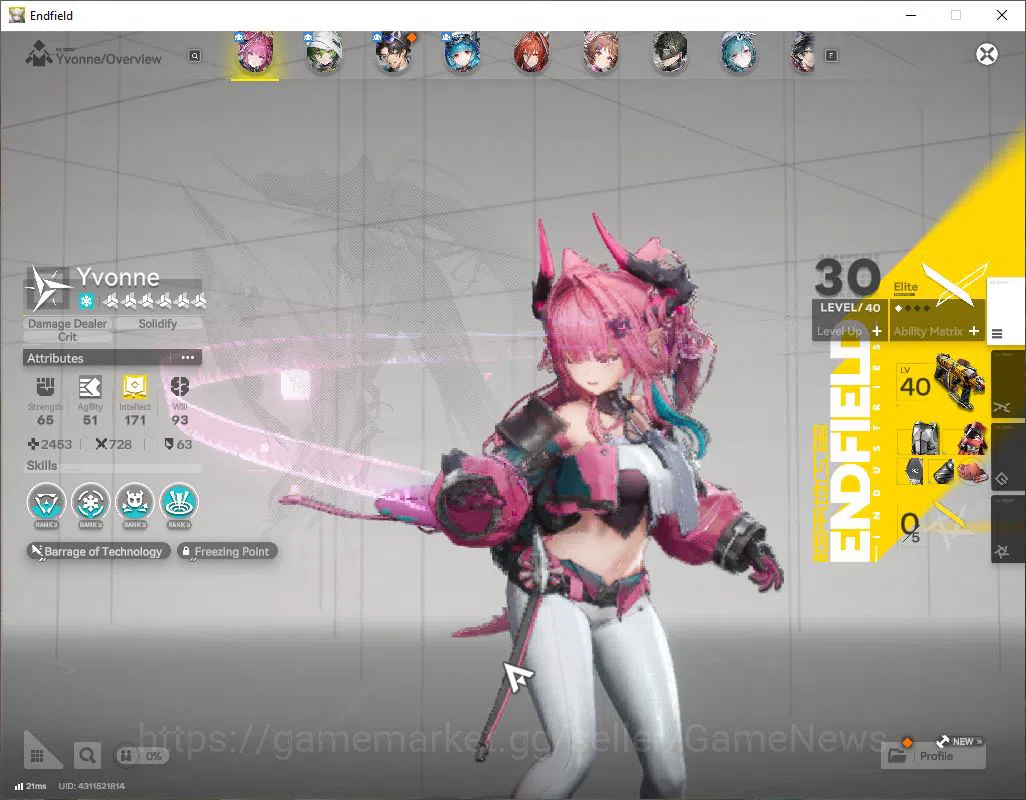This screenshot has height=800, width=1026.
Task: Click the Will brain attribute icon
Action: point(179,387)
